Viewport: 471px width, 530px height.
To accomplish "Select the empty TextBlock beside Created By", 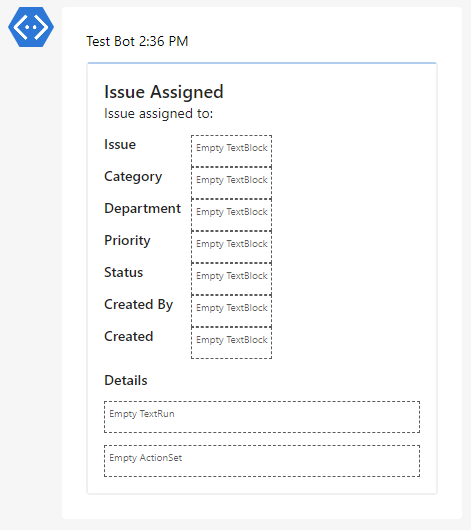I will (231, 311).
